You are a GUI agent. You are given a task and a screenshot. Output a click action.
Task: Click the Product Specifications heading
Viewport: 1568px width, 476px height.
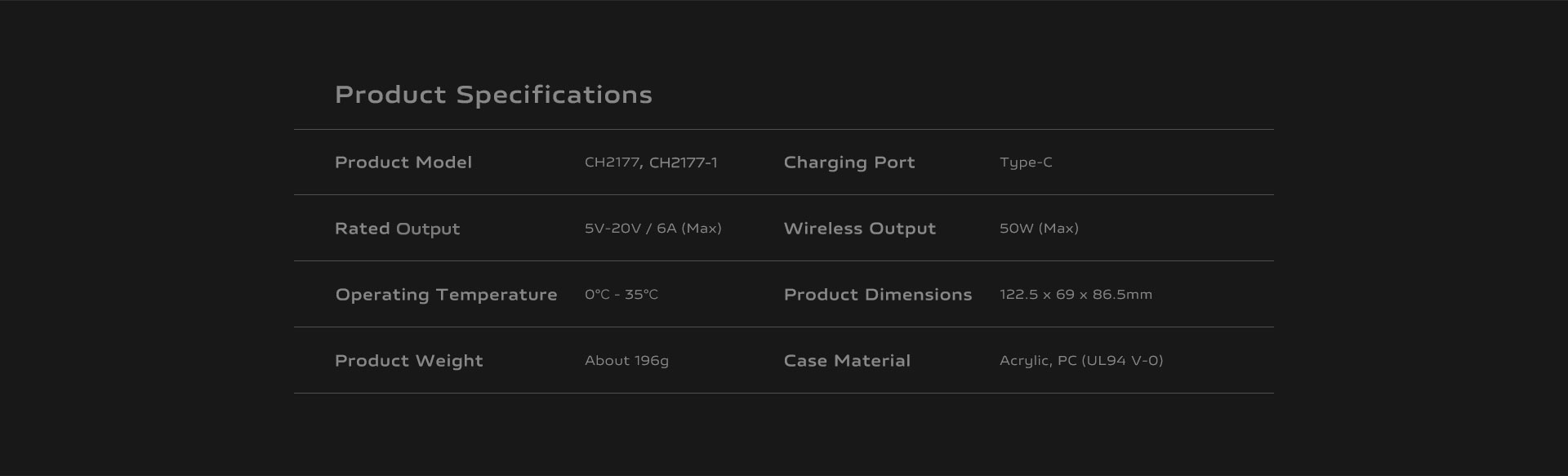click(x=493, y=95)
